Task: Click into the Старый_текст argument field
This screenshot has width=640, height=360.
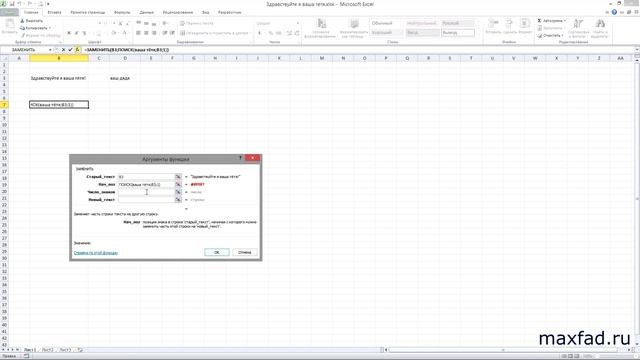Action: (x=146, y=177)
